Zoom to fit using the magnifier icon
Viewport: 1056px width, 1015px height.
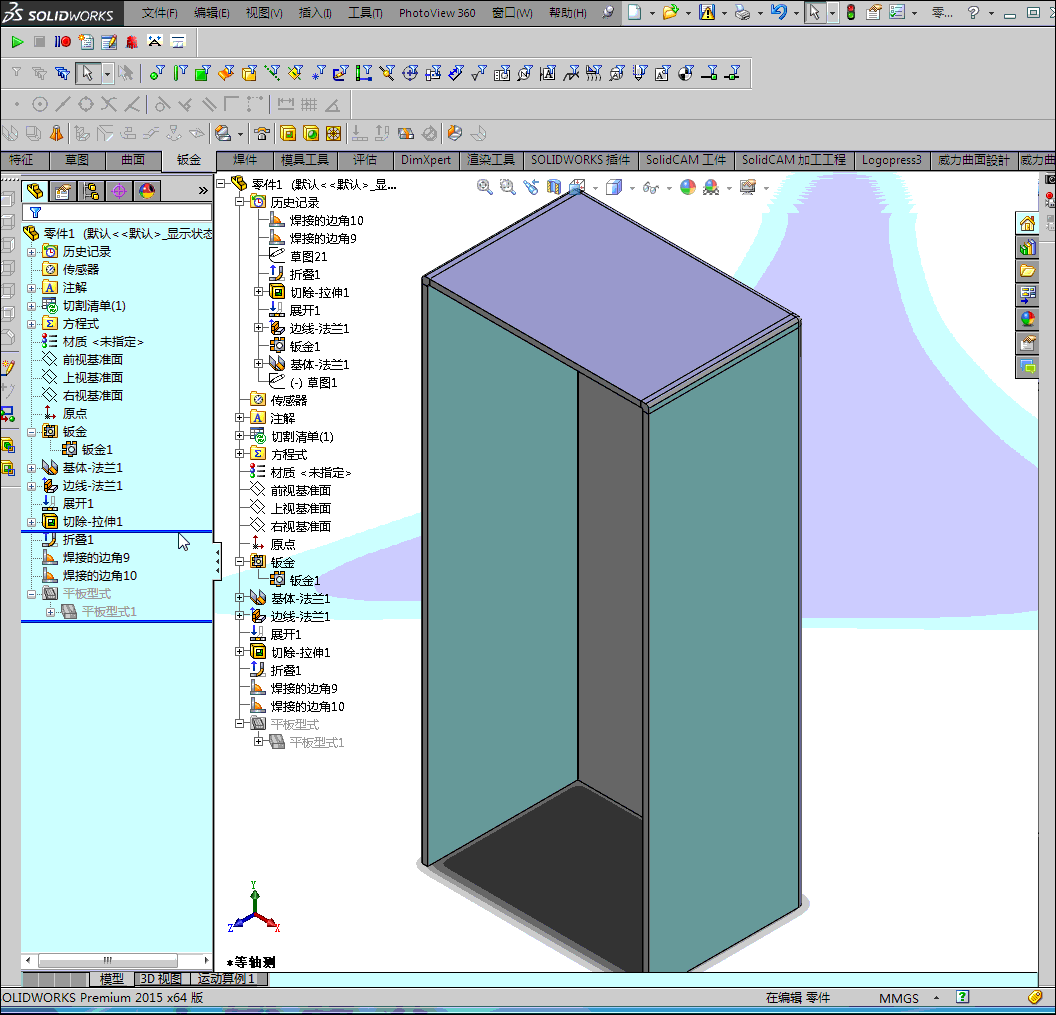[x=484, y=187]
